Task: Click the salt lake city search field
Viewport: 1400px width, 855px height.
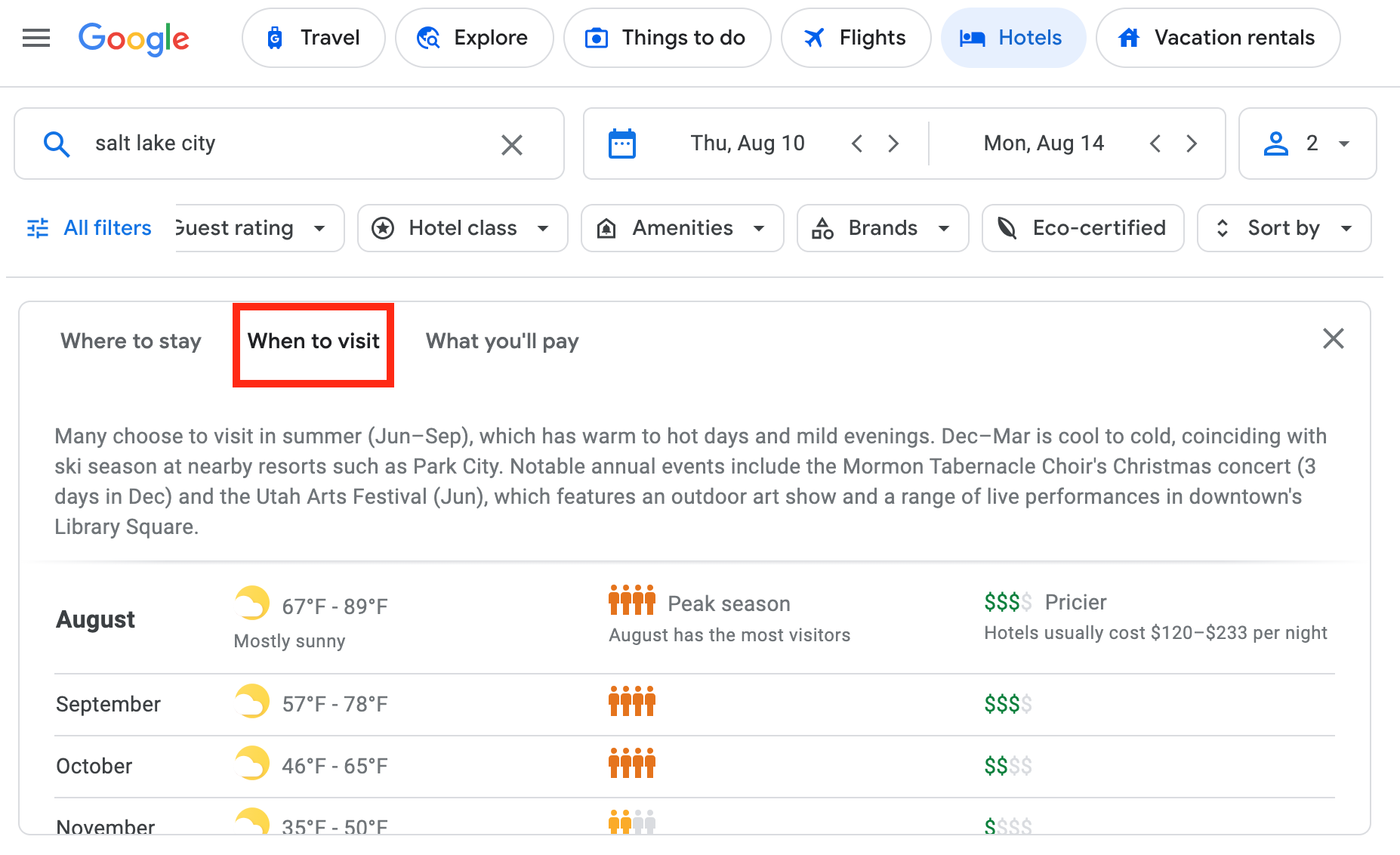Action: click(289, 144)
